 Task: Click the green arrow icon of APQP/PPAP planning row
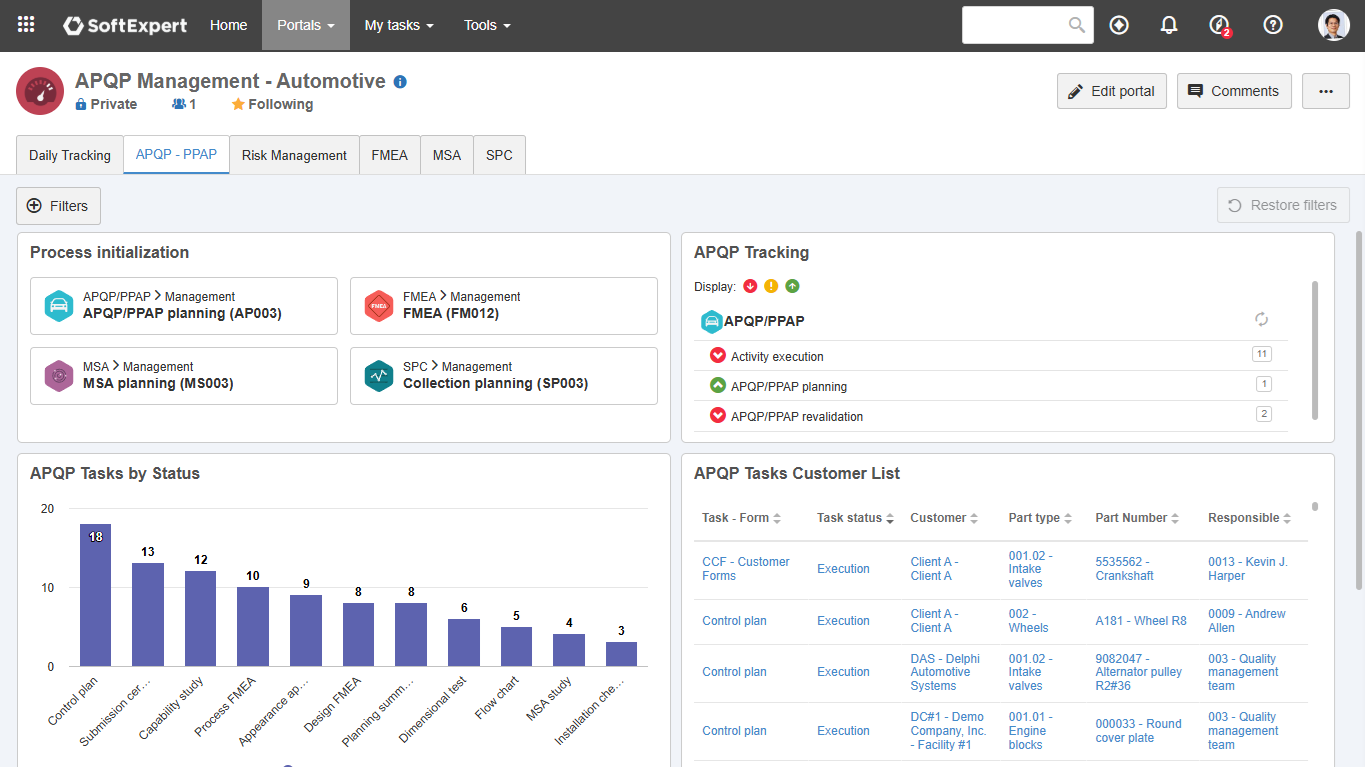[x=717, y=385]
